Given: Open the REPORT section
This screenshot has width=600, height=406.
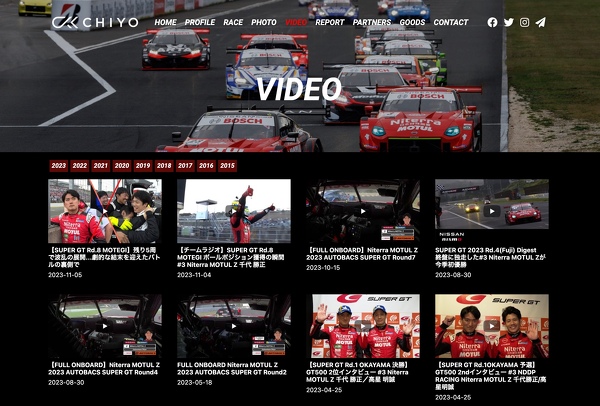Looking at the screenshot, I should pyautogui.click(x=329, y=22).
